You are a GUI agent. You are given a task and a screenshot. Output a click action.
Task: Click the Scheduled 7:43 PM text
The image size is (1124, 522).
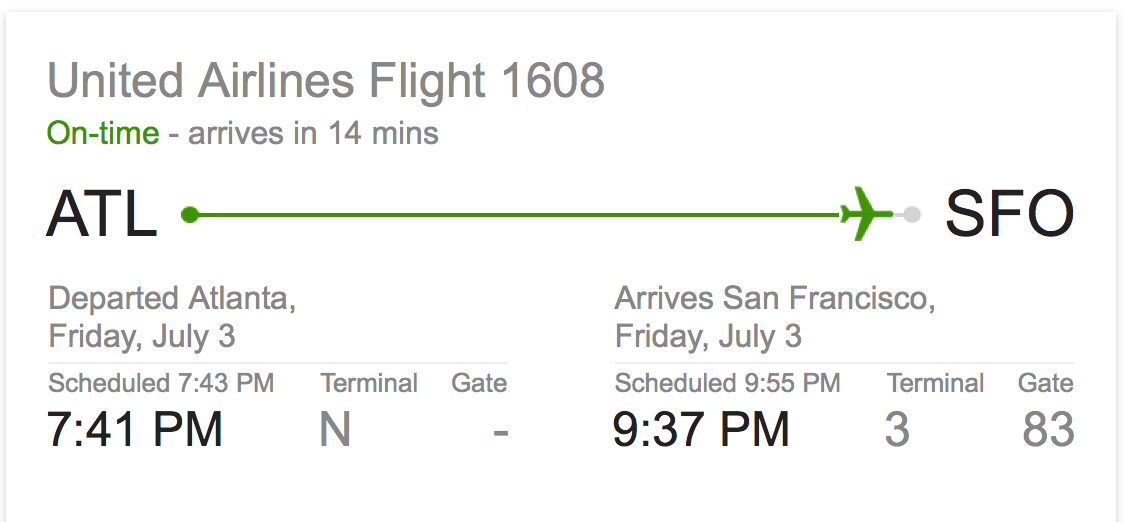click(161, 384)
